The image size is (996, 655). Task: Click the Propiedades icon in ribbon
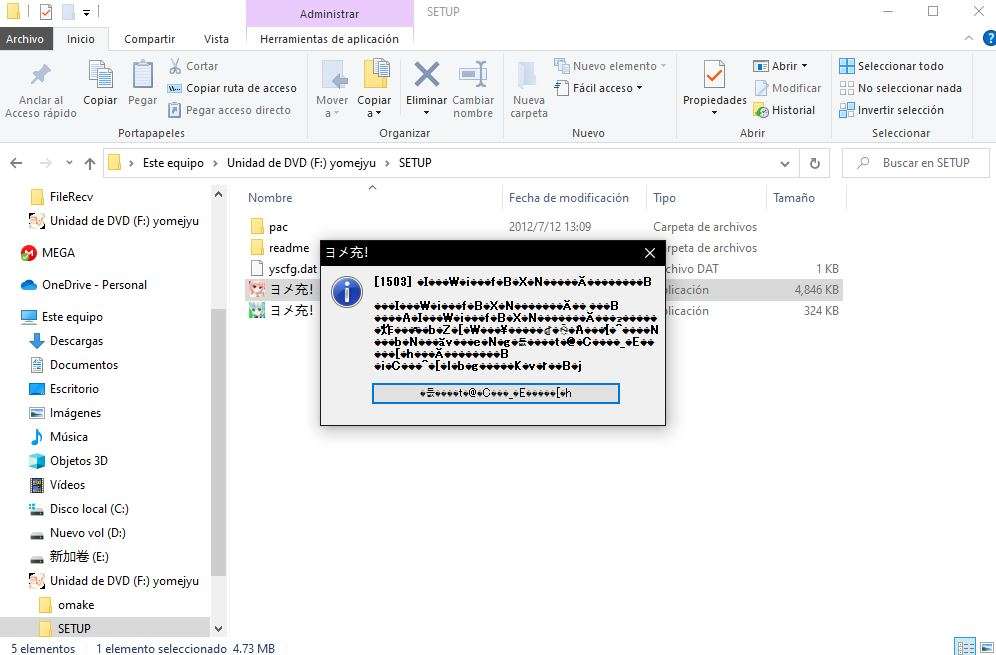coord(714,75)
